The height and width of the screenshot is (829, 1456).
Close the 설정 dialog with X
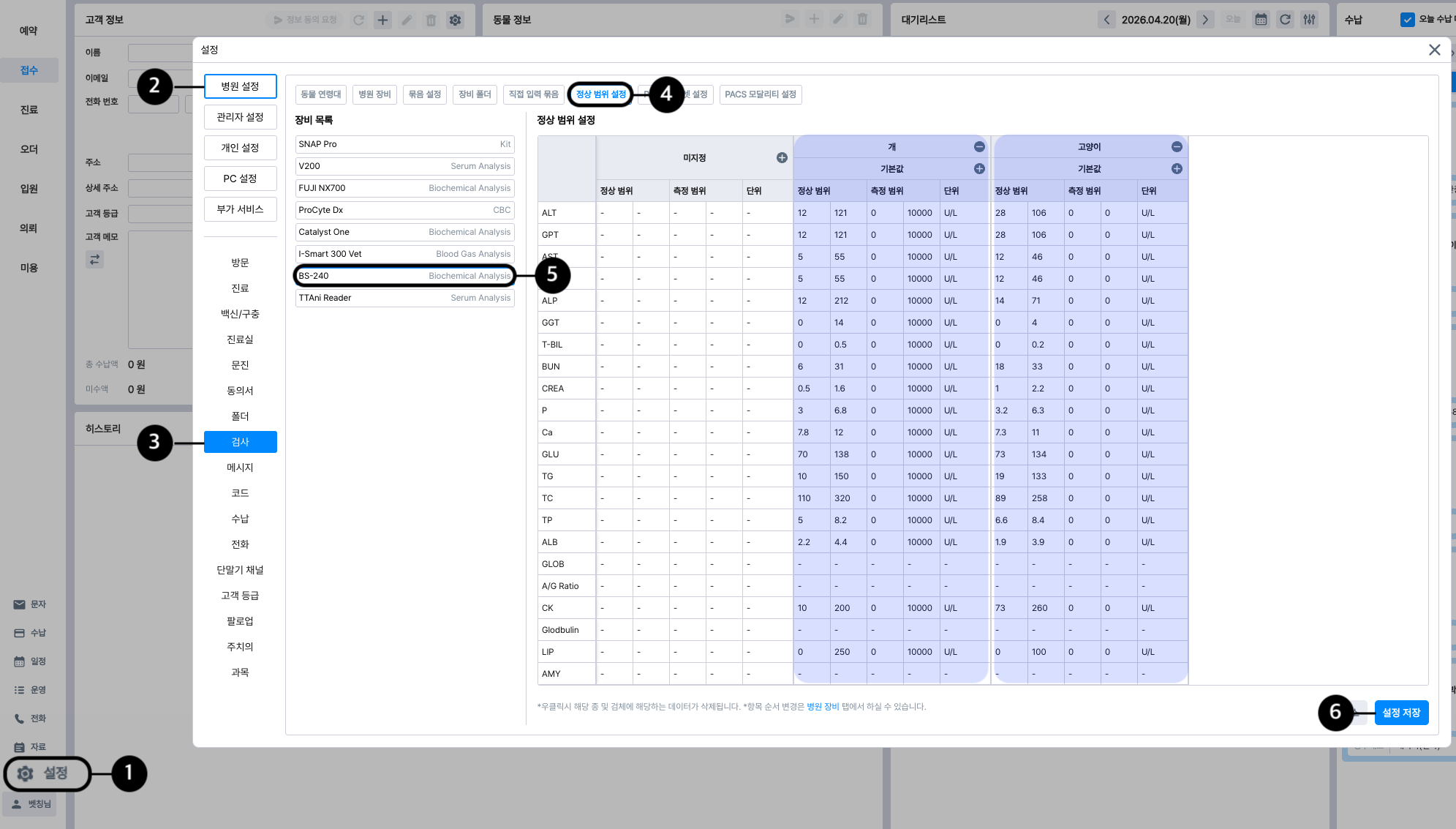[x=1434, y=50]
